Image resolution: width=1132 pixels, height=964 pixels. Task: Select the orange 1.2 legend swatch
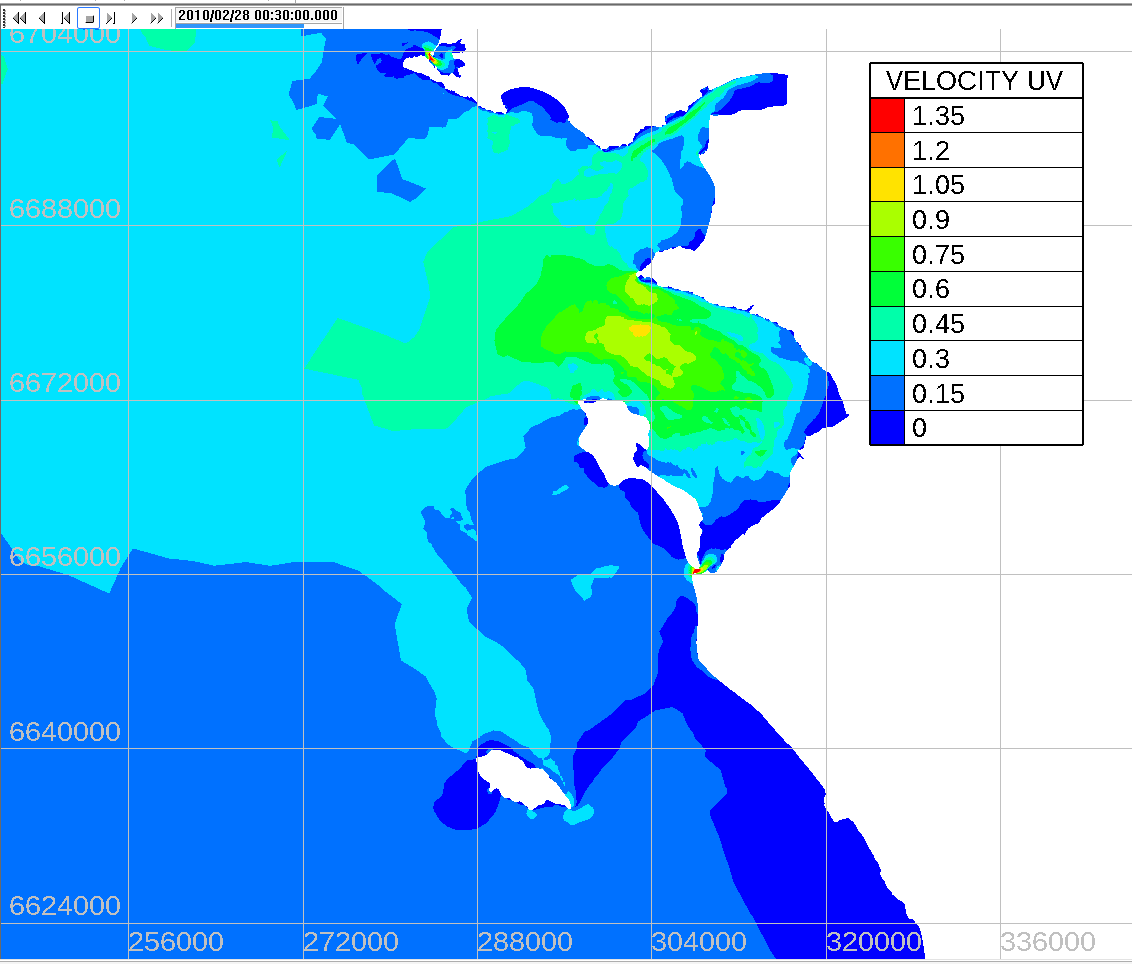887,151
